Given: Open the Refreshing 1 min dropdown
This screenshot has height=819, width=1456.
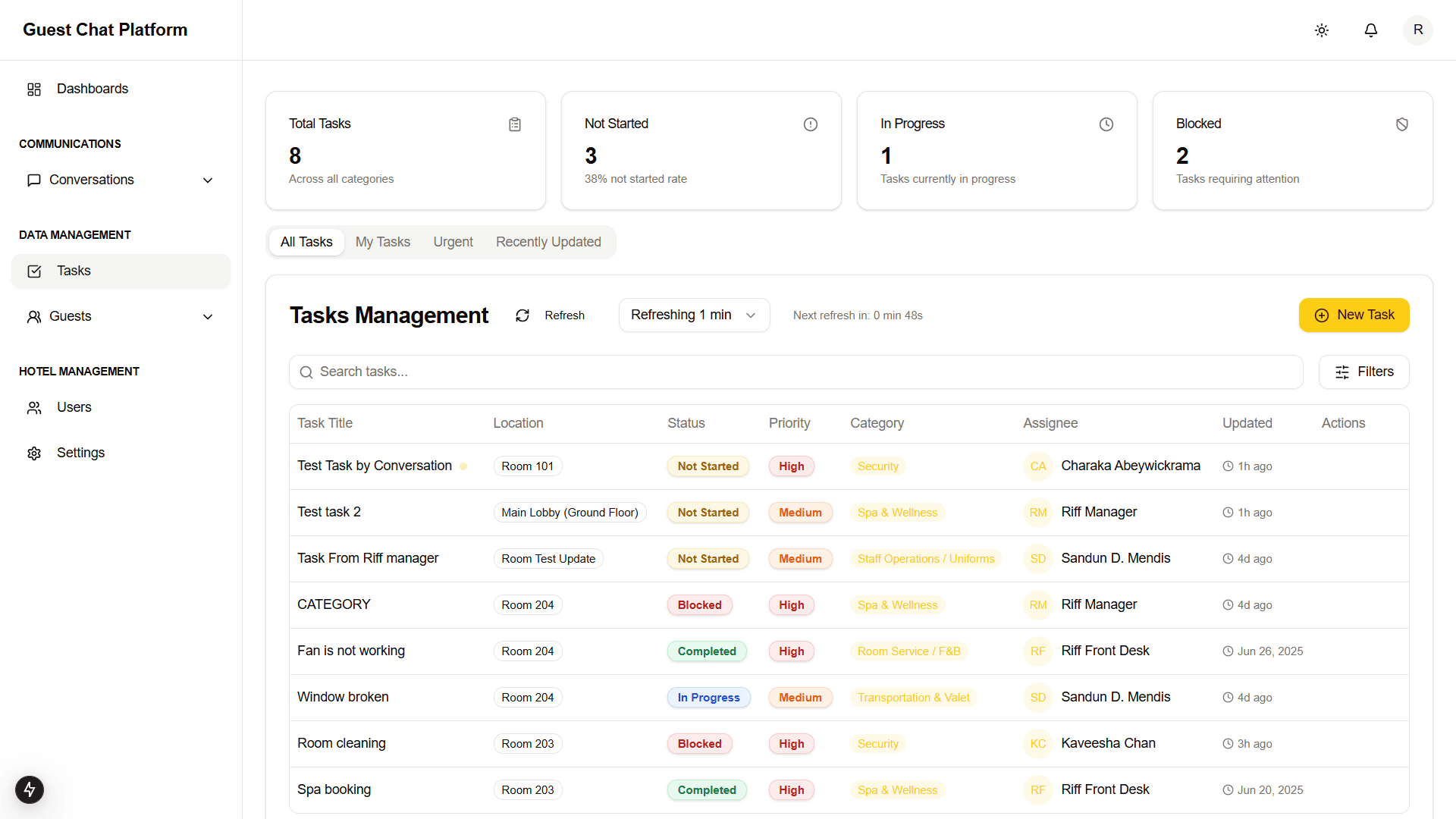Looking at the screenshot, I should 694,315.
